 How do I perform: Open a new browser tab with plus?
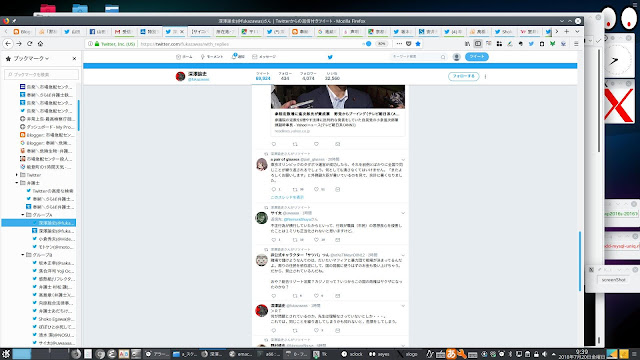[x=567, y=31]
